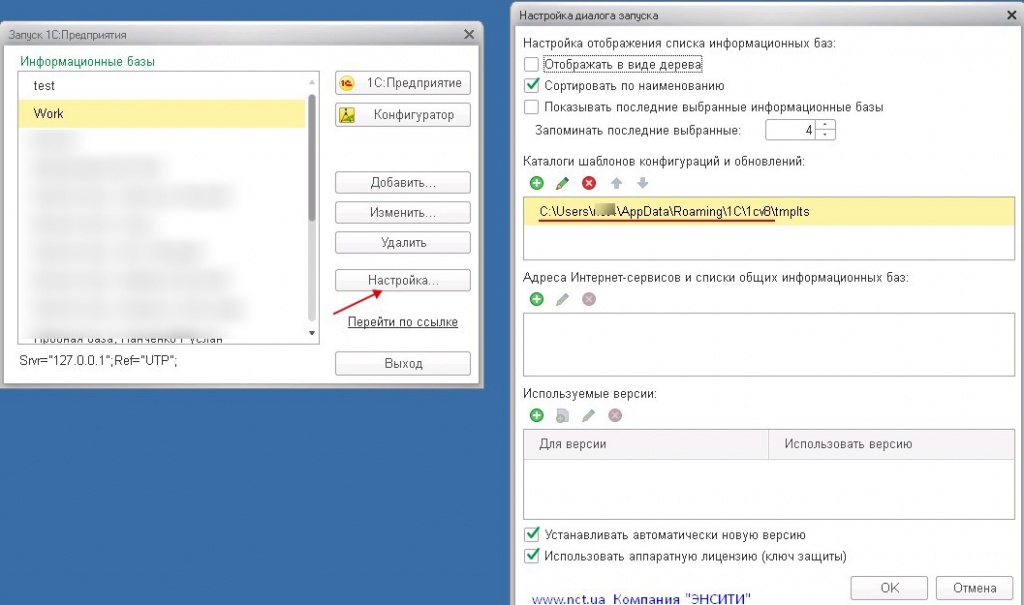Delete Internet service address with the grey X icon
Viewport: 1024px width, 605px height.
point(589,299)
